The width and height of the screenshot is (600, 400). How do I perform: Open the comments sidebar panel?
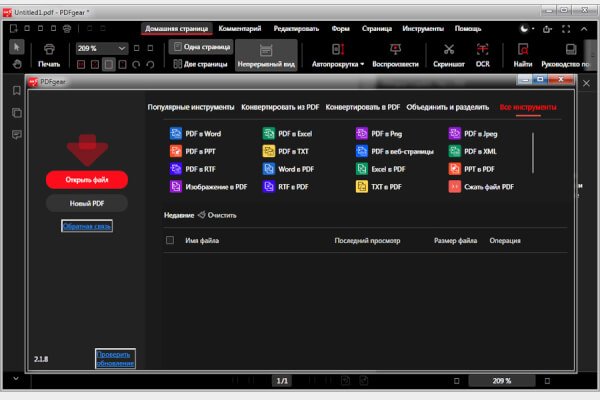tap(16, 135)
